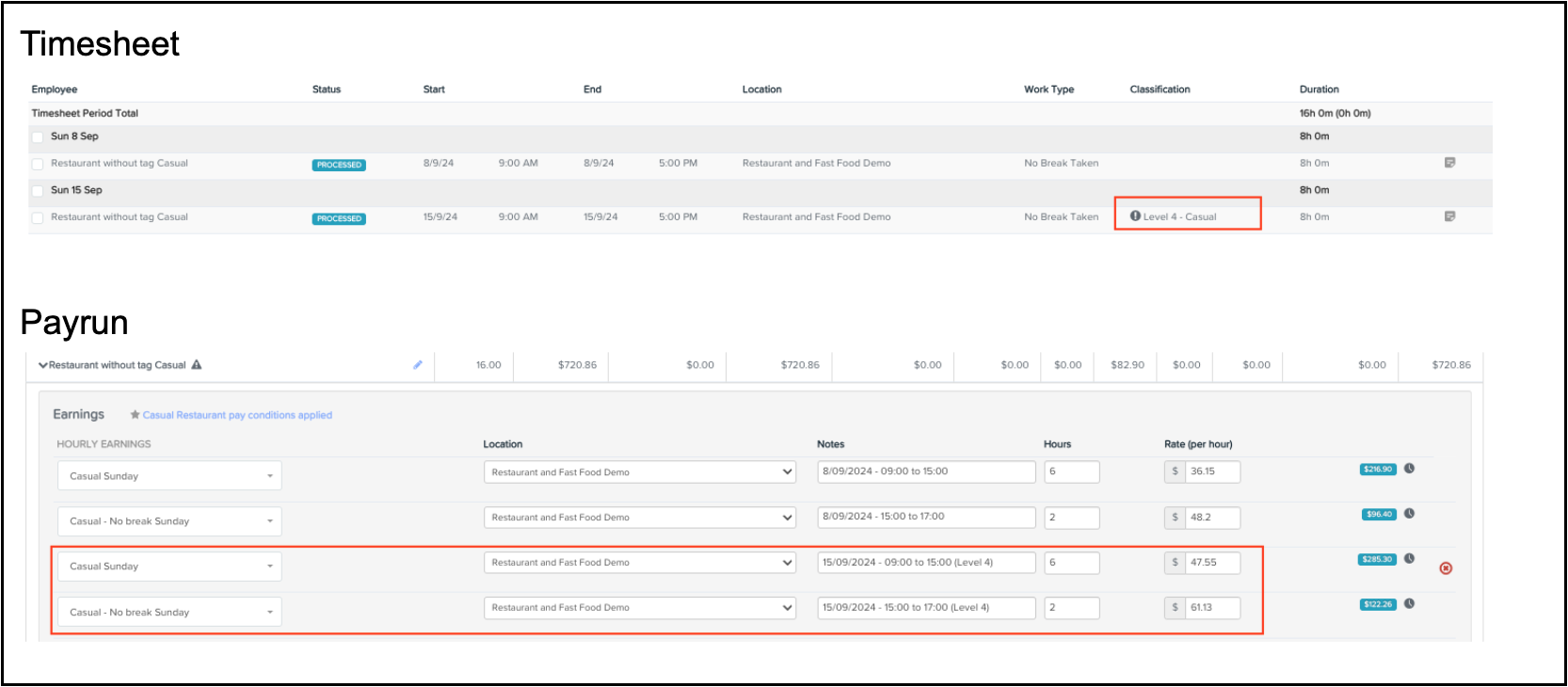This screenshot has width=1568, height=687.
Task: Collapse the Restaurant without tag Casual payrun row
Action: 42,365
